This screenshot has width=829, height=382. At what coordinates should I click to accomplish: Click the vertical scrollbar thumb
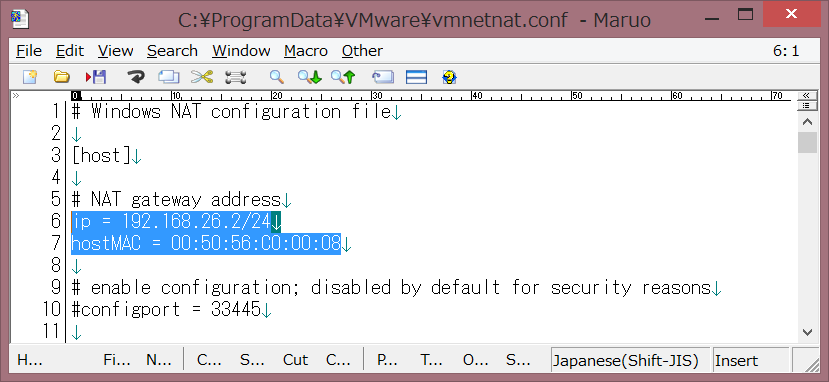tap(807, 143)
